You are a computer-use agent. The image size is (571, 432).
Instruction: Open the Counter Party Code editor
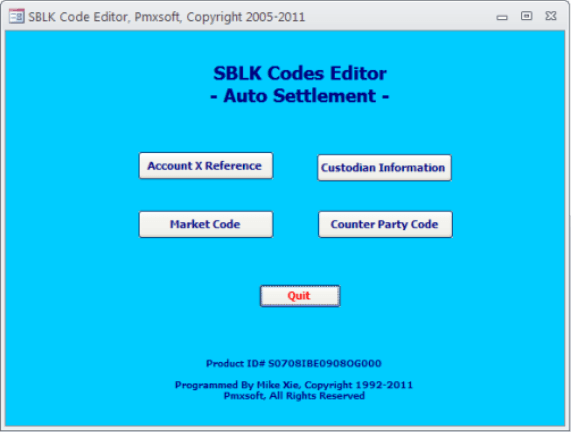(x=385, y=224)
